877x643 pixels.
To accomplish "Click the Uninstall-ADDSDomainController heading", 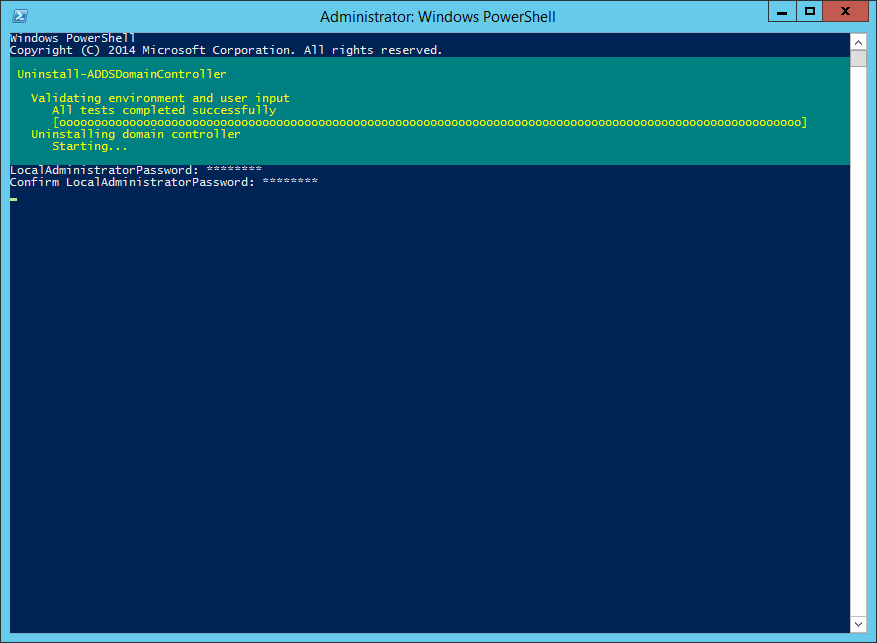I will tap(122, 74).
